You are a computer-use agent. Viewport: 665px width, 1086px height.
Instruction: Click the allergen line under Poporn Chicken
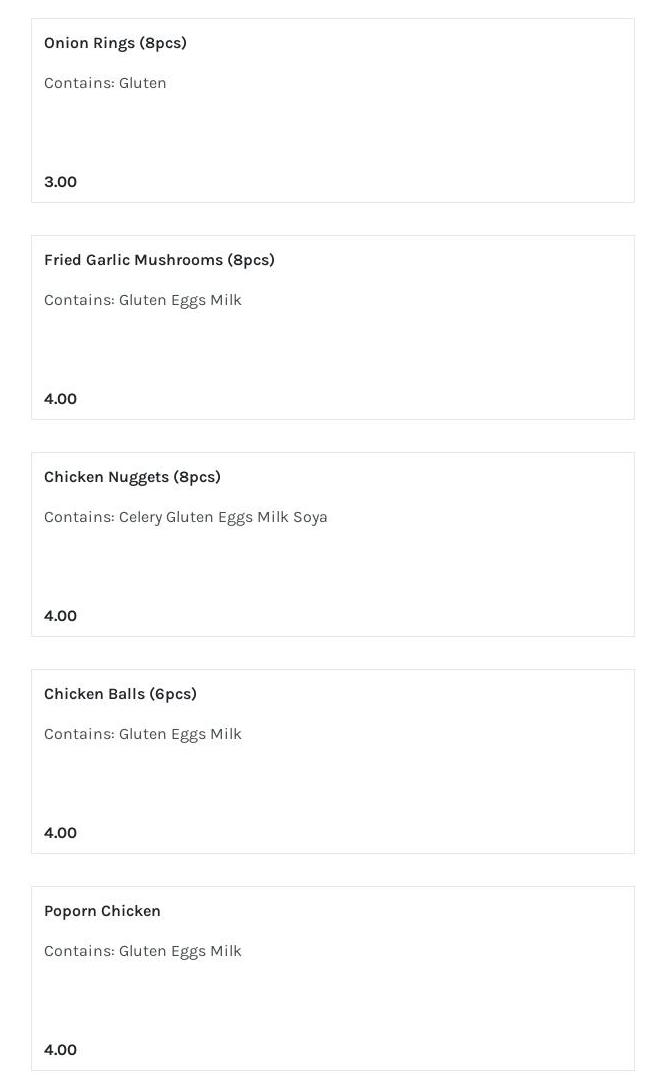click(x=143, y=951)
